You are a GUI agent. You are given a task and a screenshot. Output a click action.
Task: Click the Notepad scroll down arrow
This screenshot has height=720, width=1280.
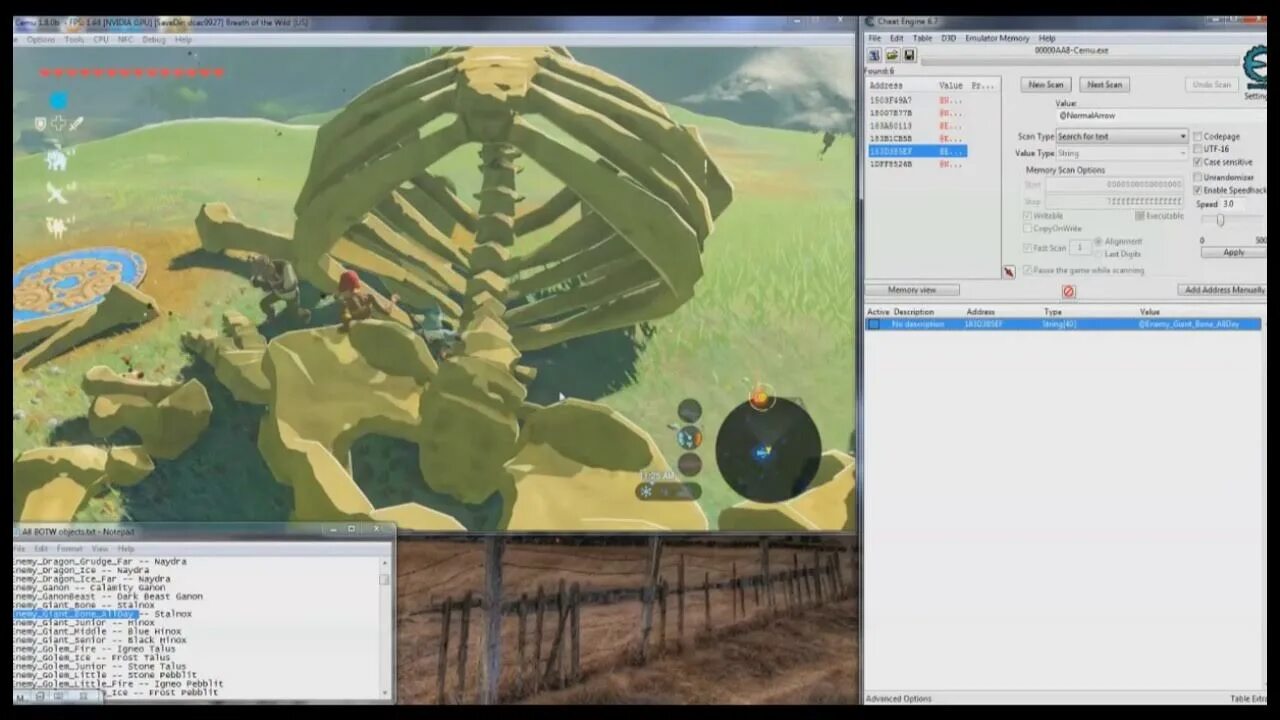pyautogui.click(x=384, y=692)
